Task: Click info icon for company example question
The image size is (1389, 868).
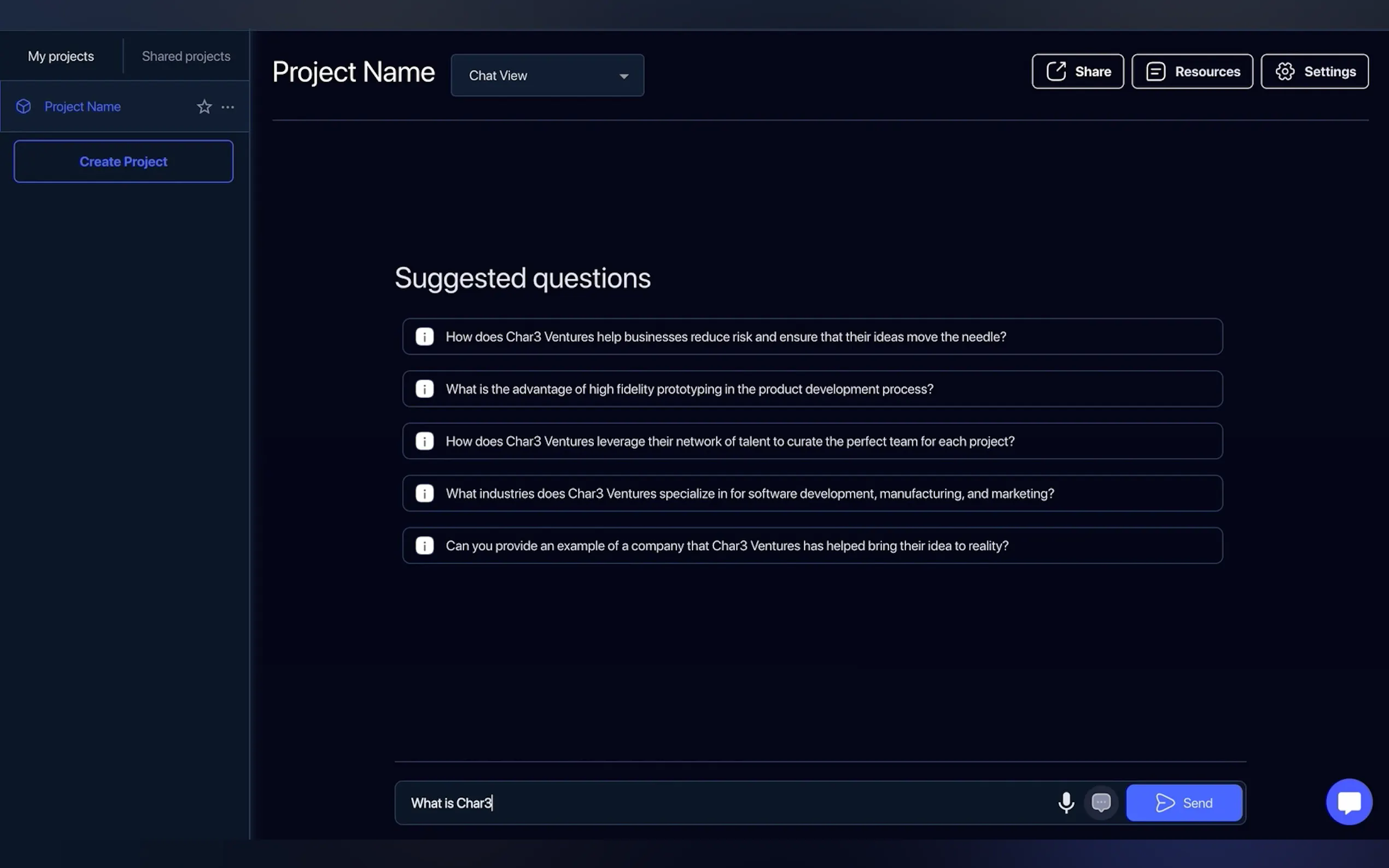Action: click(424, 546)
